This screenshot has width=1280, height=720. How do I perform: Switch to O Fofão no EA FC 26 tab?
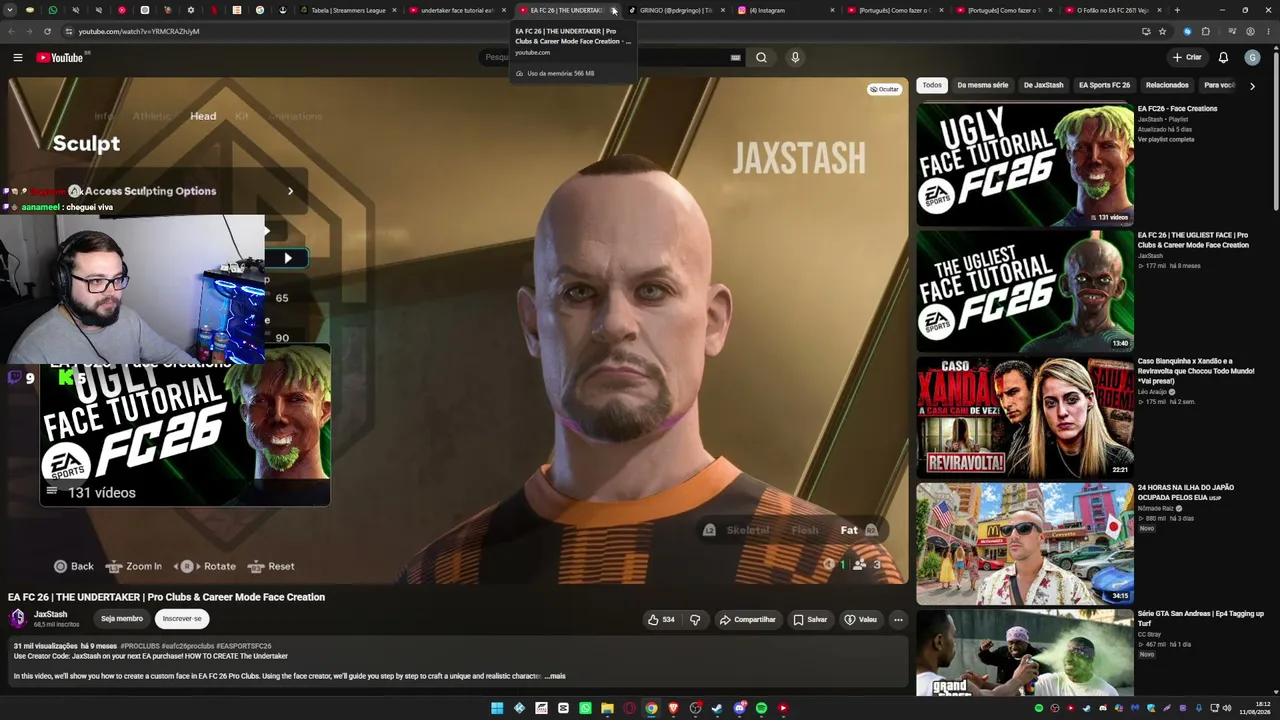[x=1113, y=10]
